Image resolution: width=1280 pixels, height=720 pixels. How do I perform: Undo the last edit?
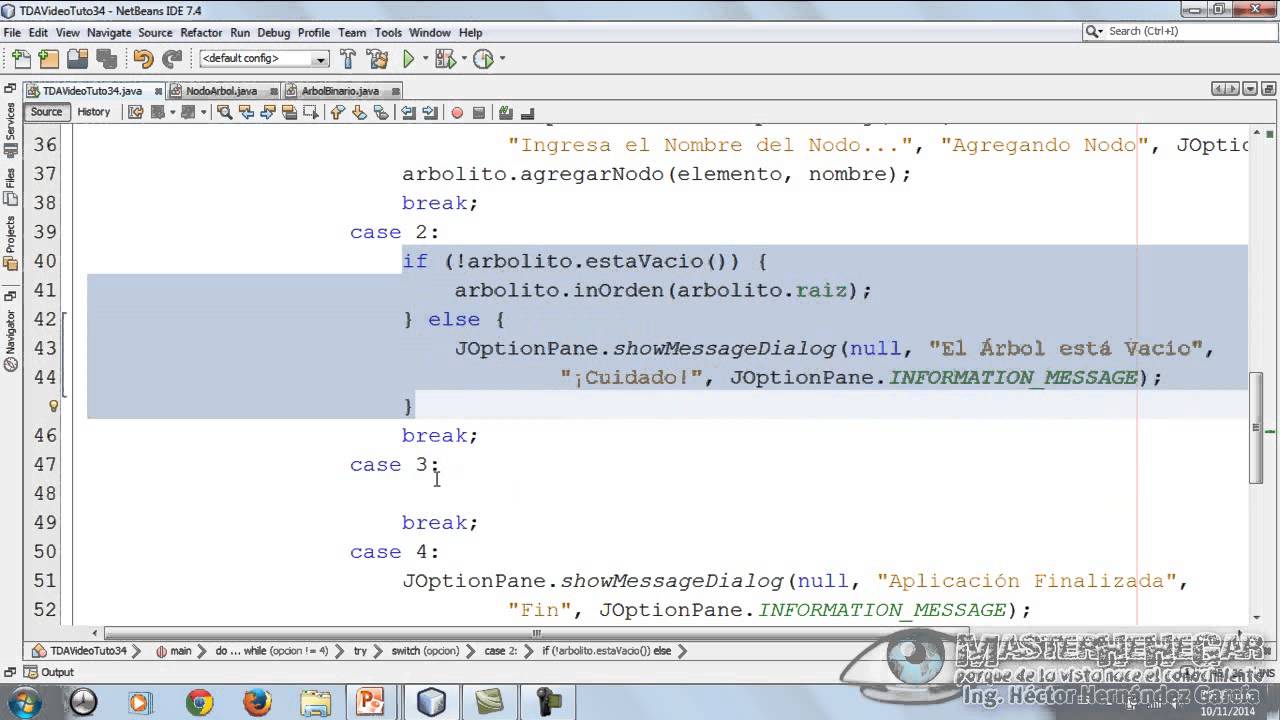tap(143, 59)
